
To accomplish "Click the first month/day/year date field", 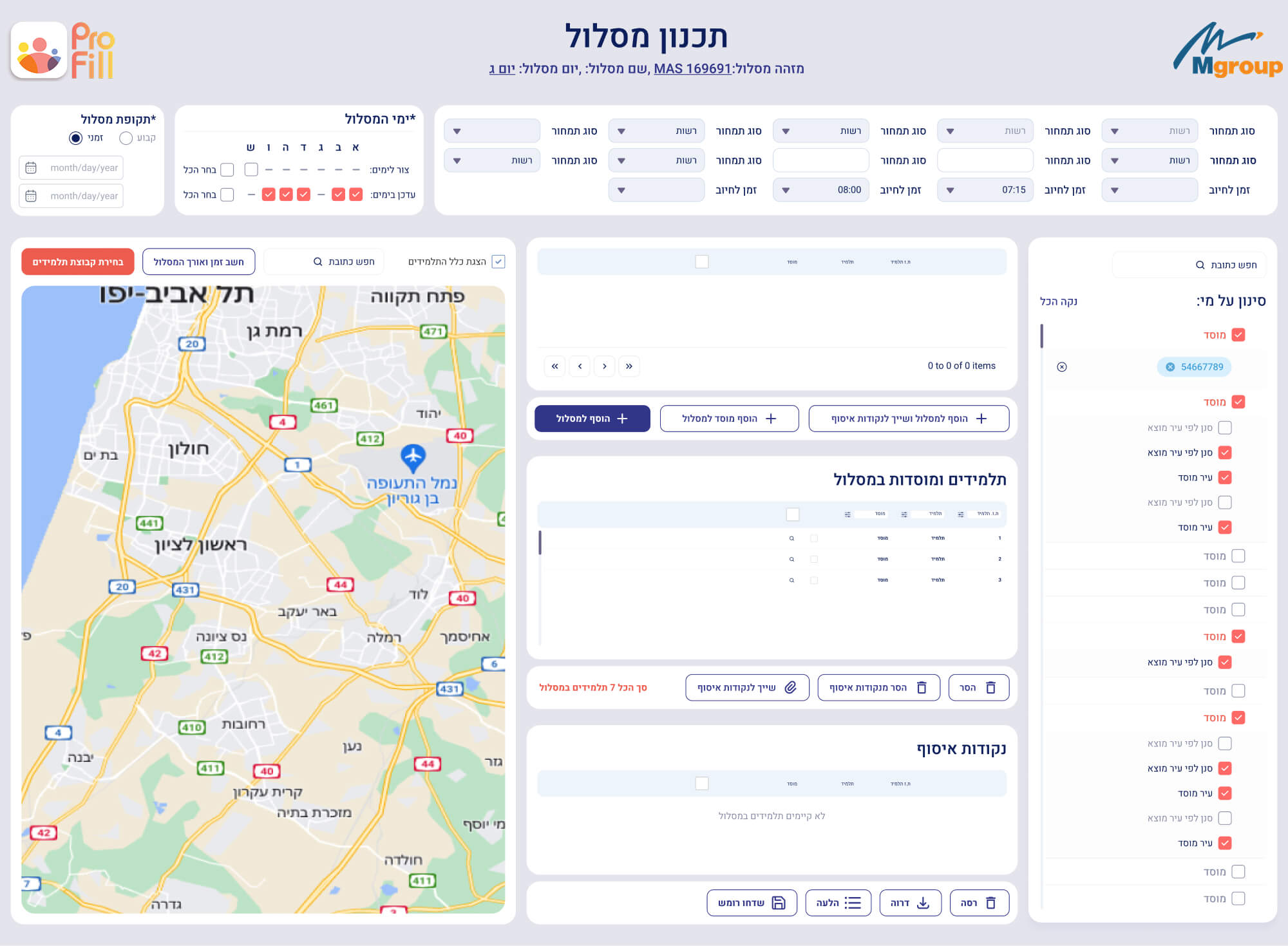I will click(x=71, y=167).
